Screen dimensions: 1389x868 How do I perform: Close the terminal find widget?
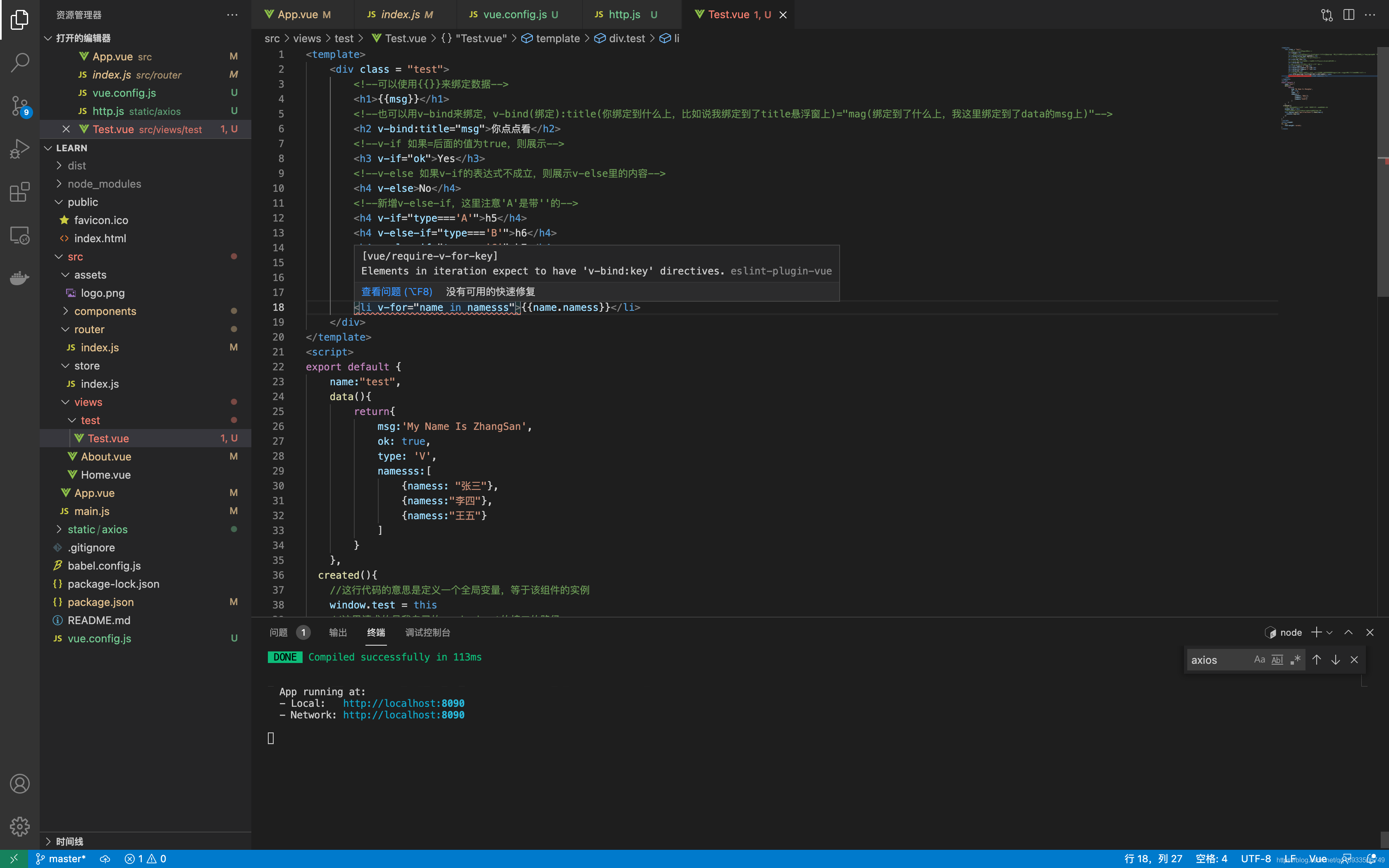click(1355, 660)
